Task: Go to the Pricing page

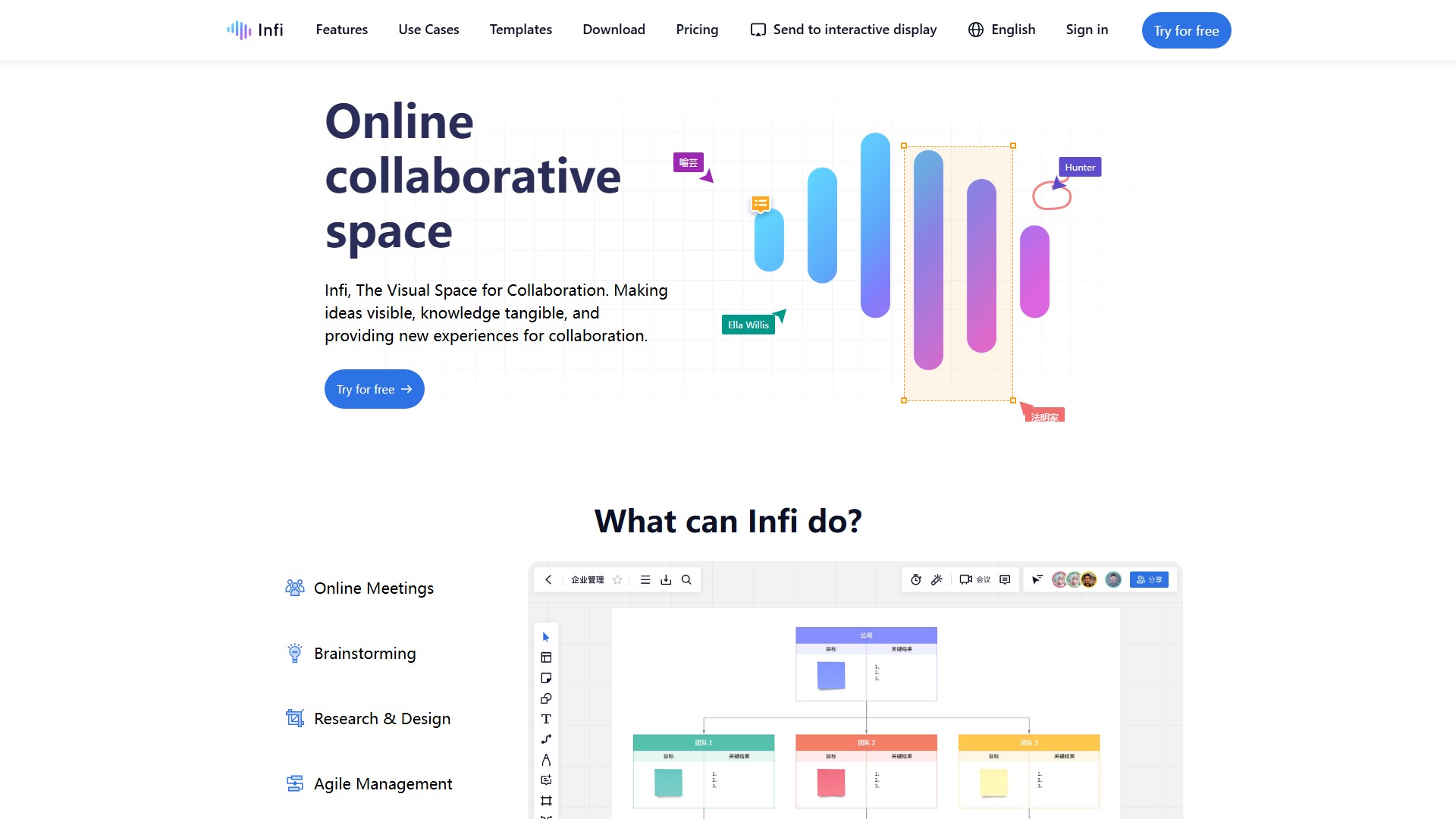Action: (697, 30)
